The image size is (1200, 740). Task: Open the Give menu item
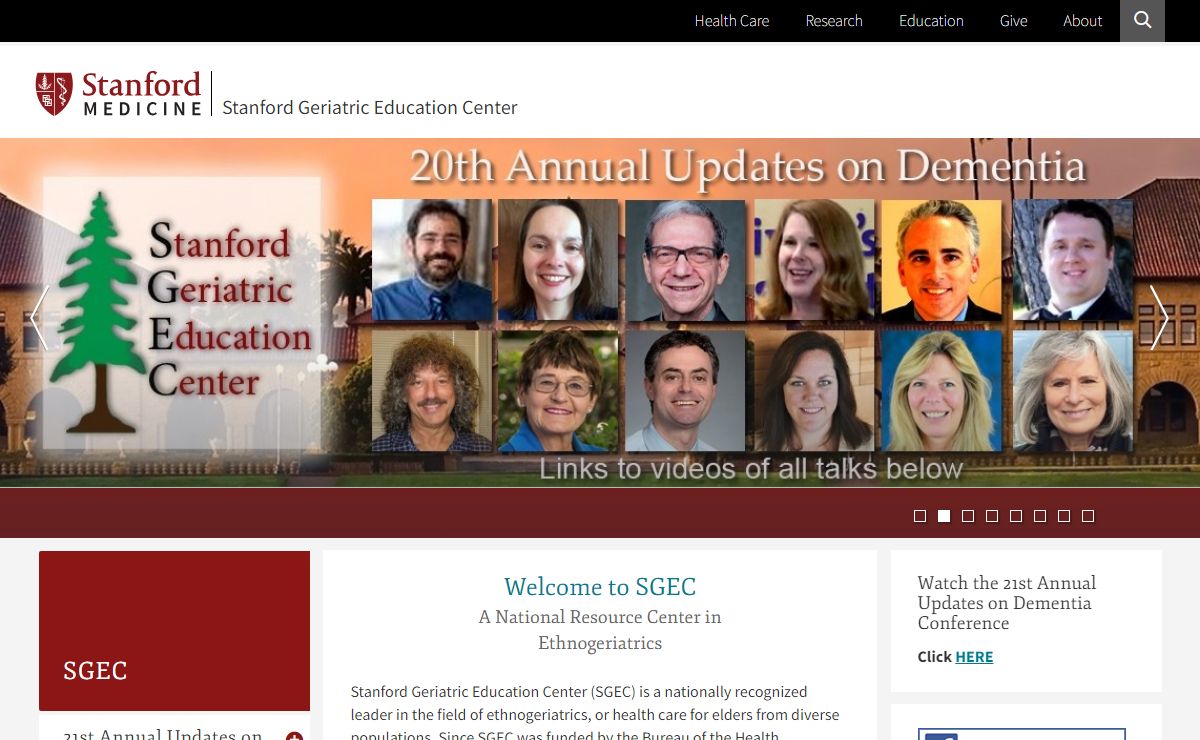[1013, 20]
